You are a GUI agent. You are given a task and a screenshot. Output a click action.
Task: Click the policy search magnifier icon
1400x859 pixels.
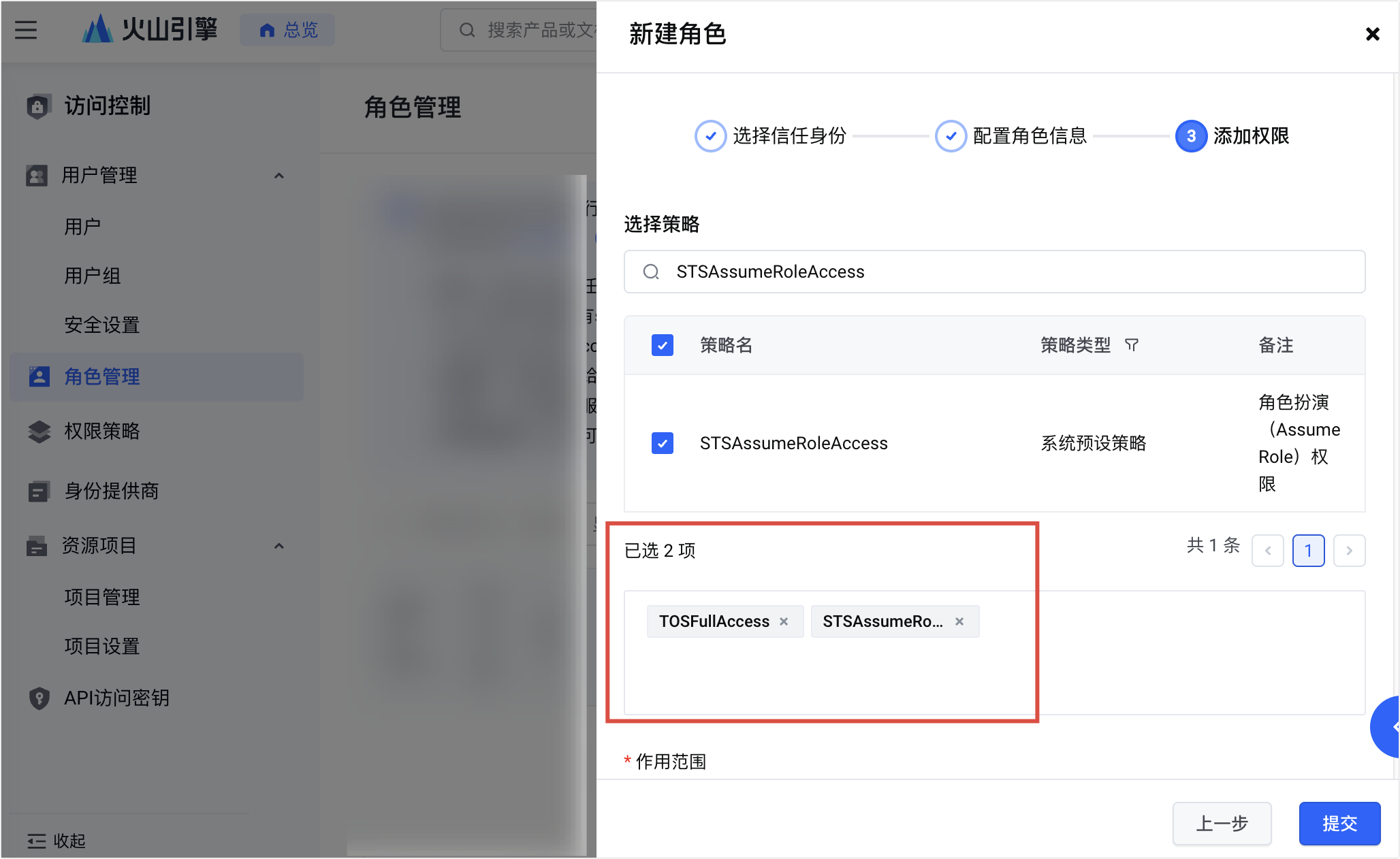[x=651, y=272]
